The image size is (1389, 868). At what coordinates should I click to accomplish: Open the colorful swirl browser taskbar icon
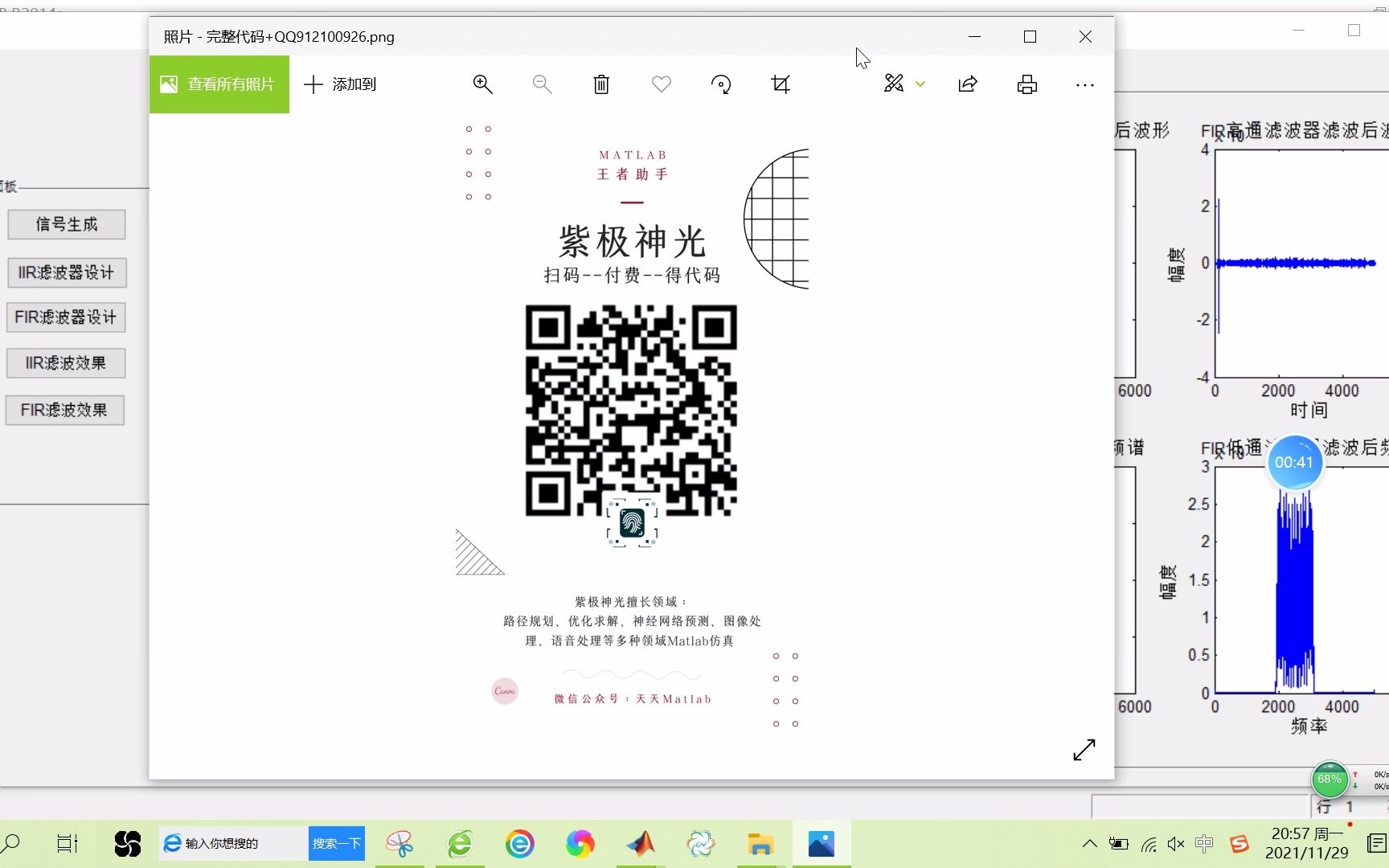point(580,844)
